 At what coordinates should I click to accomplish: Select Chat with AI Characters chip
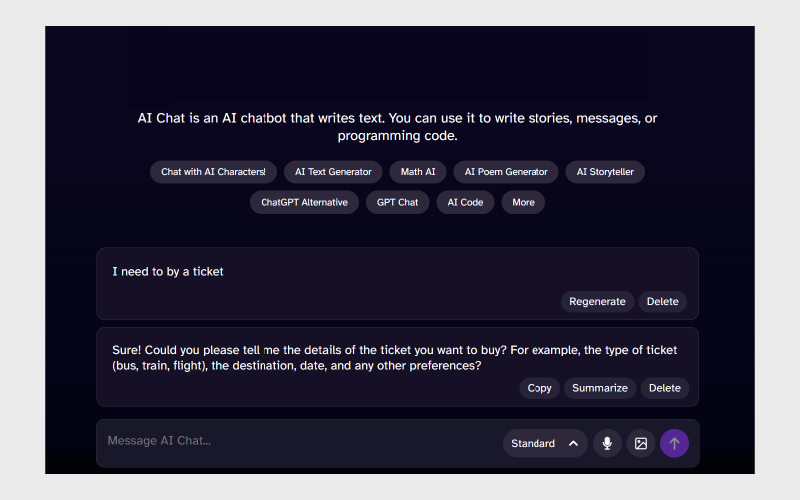(213, 172)
